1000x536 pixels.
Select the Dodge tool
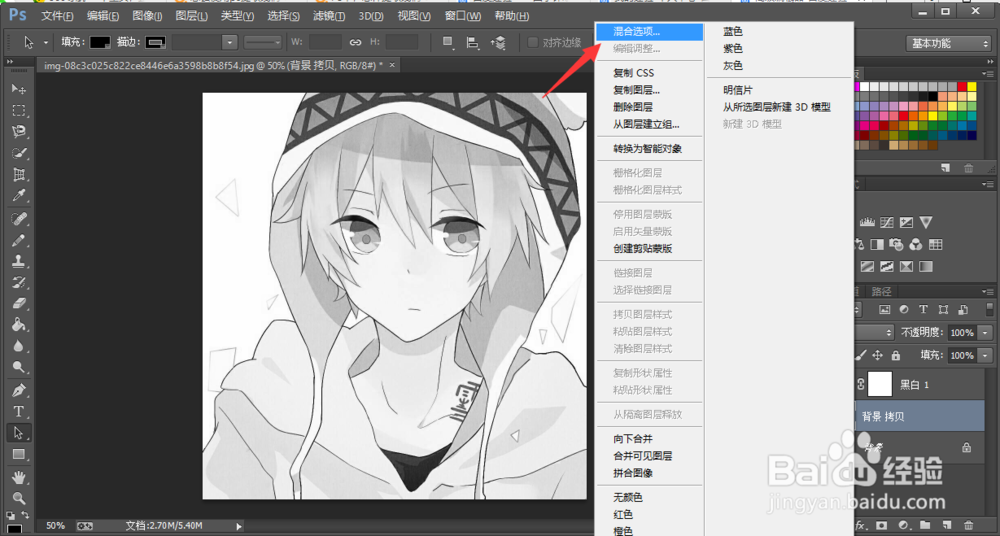coord(18,367)
